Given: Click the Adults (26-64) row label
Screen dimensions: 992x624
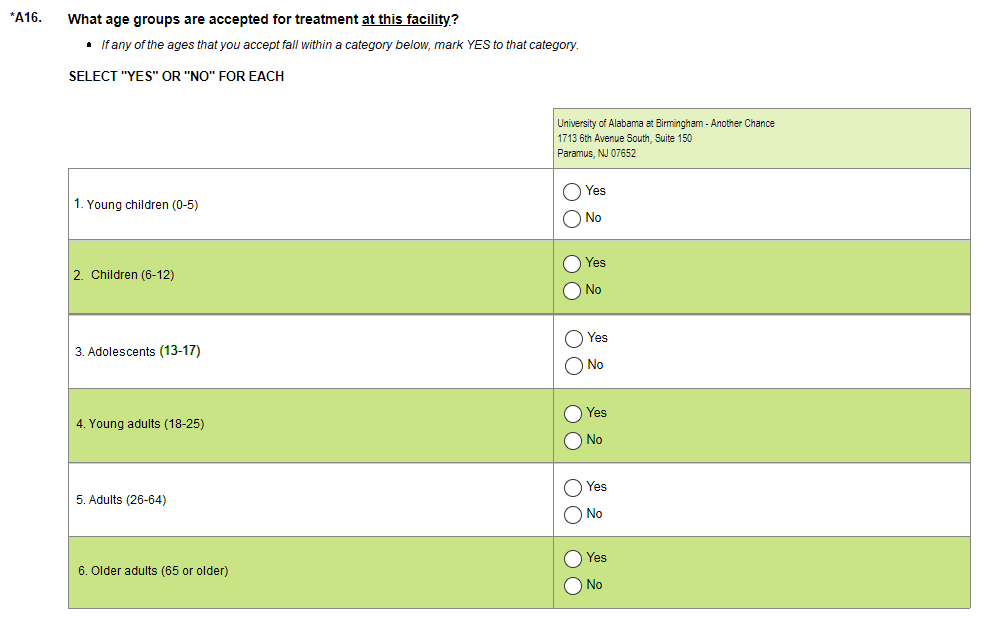Looking at the screenshot, I should pos(121,500).
